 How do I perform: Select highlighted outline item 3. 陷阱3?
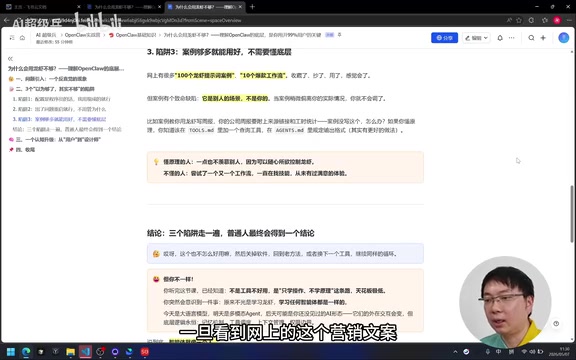59,119
